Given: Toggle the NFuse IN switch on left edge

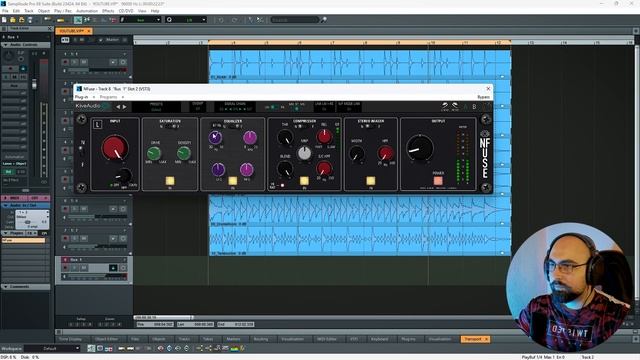Looking at the screenshot, I should (82, 152).
